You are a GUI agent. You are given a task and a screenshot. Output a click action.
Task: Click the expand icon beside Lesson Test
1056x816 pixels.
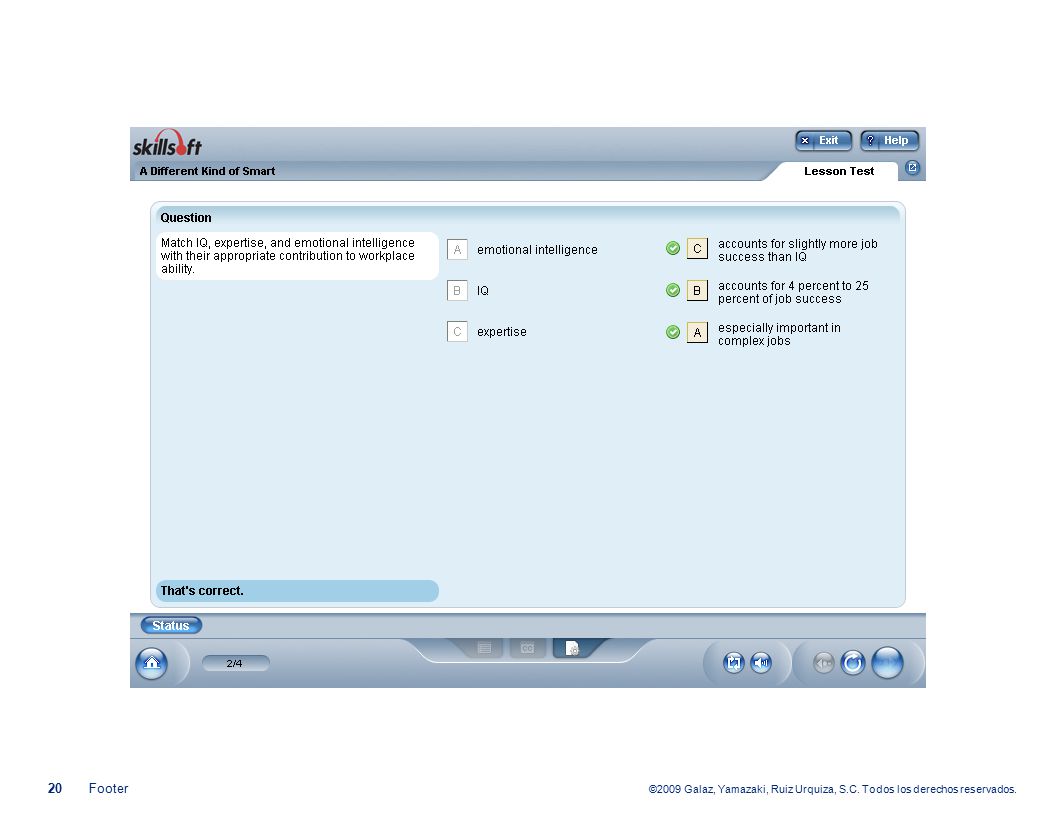pyautogui.click(x=912, y=168)
